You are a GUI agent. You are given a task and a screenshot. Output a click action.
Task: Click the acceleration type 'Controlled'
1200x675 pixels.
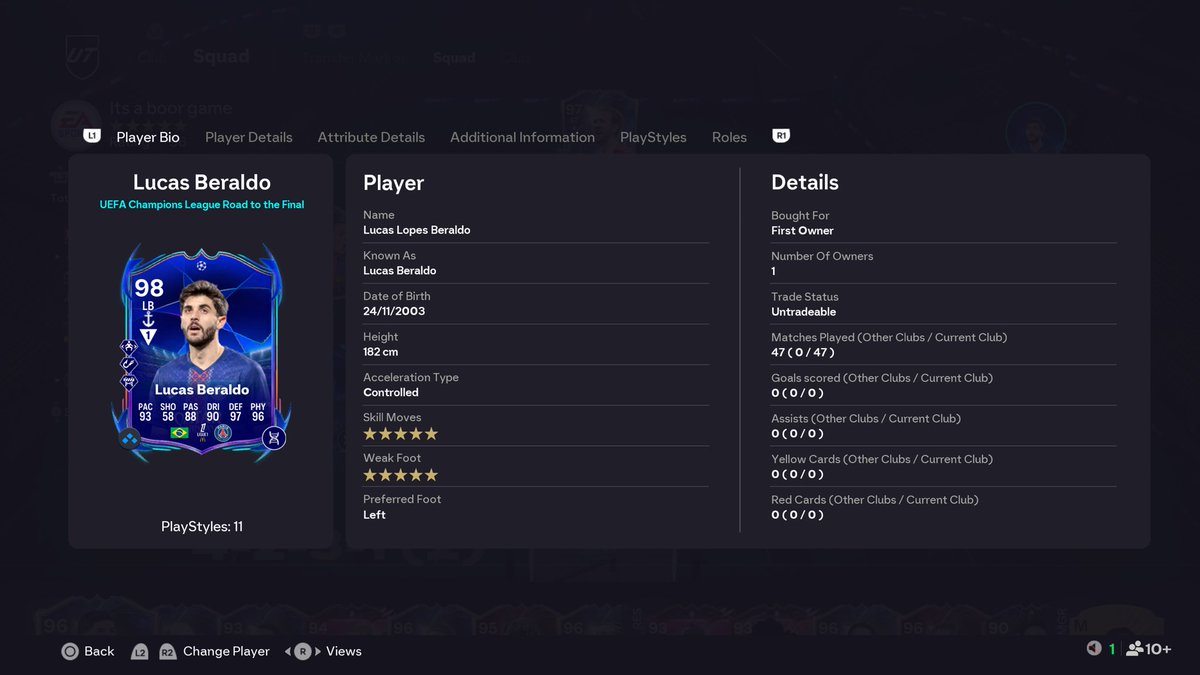391,393
